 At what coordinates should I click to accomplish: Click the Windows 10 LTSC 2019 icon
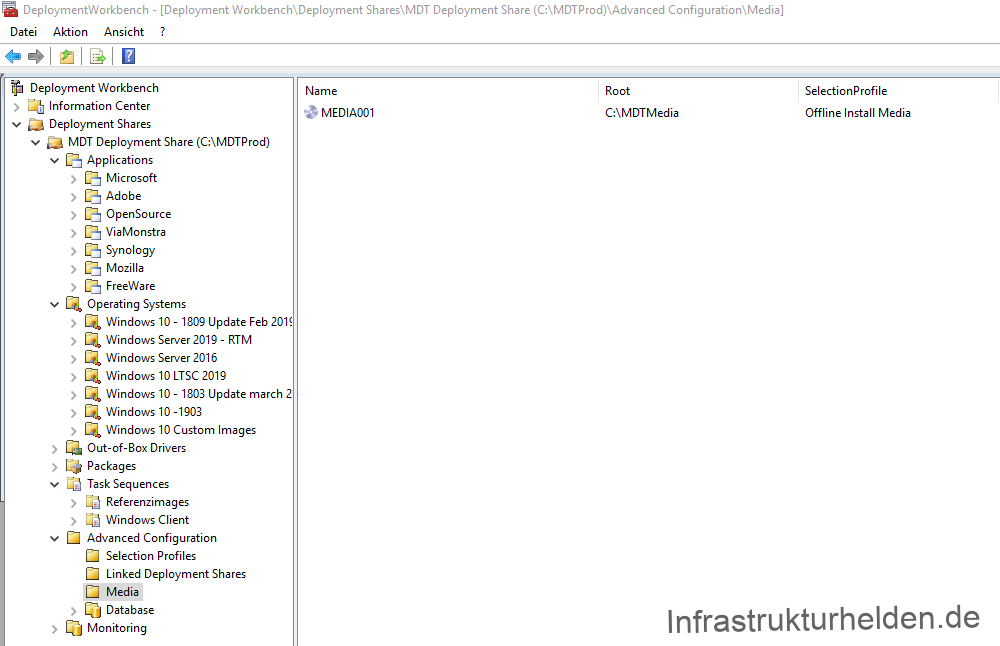93,376
